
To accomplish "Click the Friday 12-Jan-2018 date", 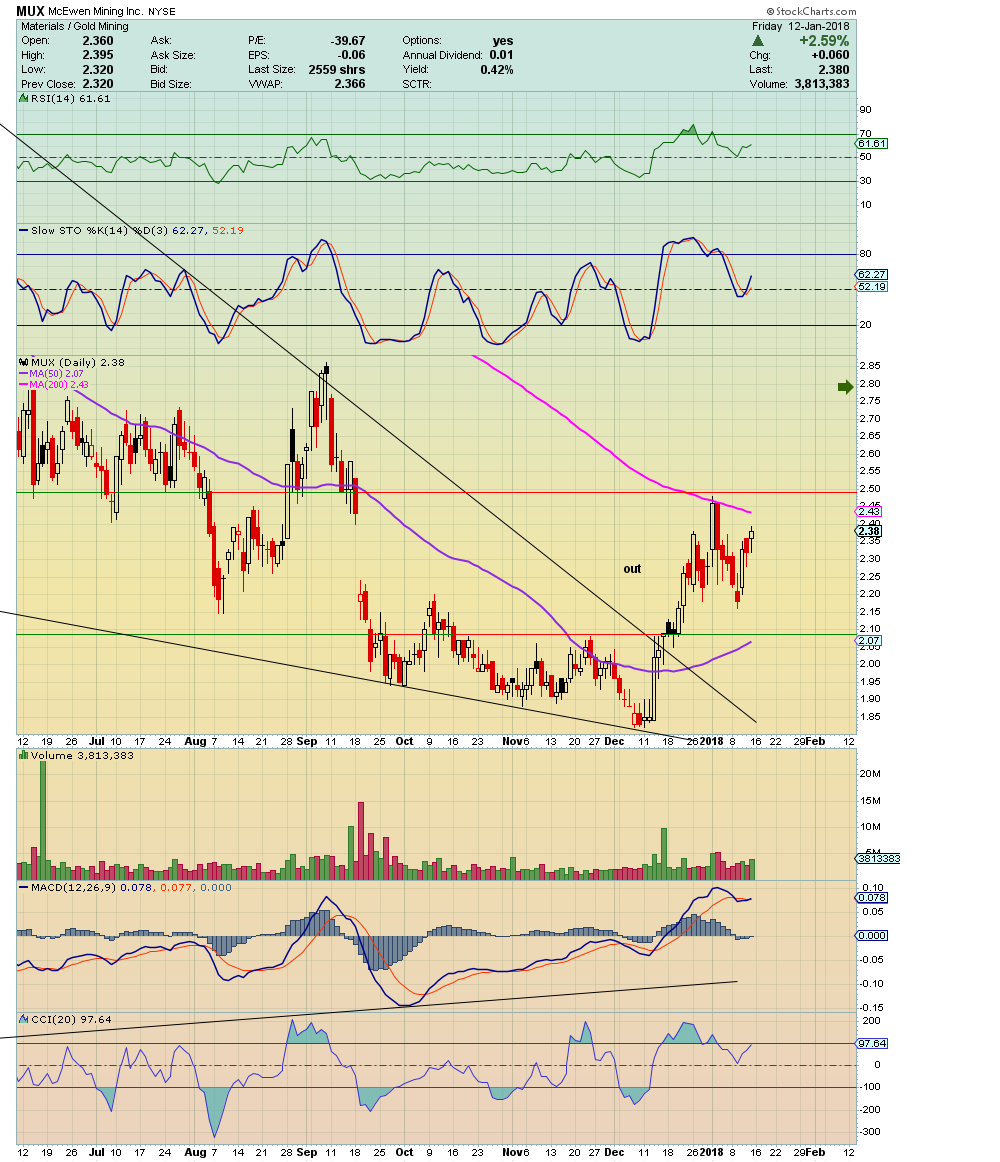I will (801, 26).
